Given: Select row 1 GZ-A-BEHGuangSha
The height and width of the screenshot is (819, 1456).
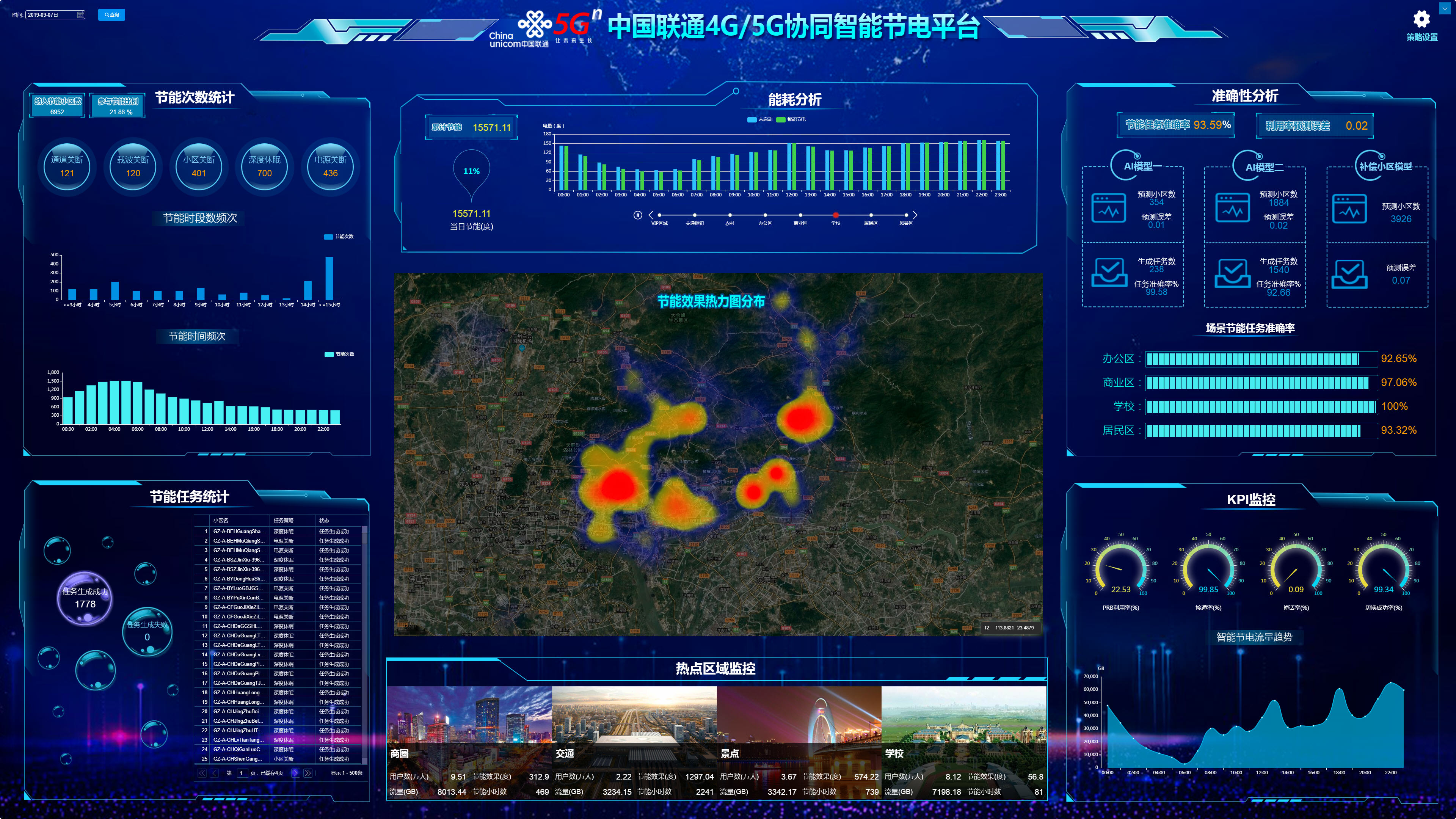Looking at the screenshot, I should coord(279,531).
